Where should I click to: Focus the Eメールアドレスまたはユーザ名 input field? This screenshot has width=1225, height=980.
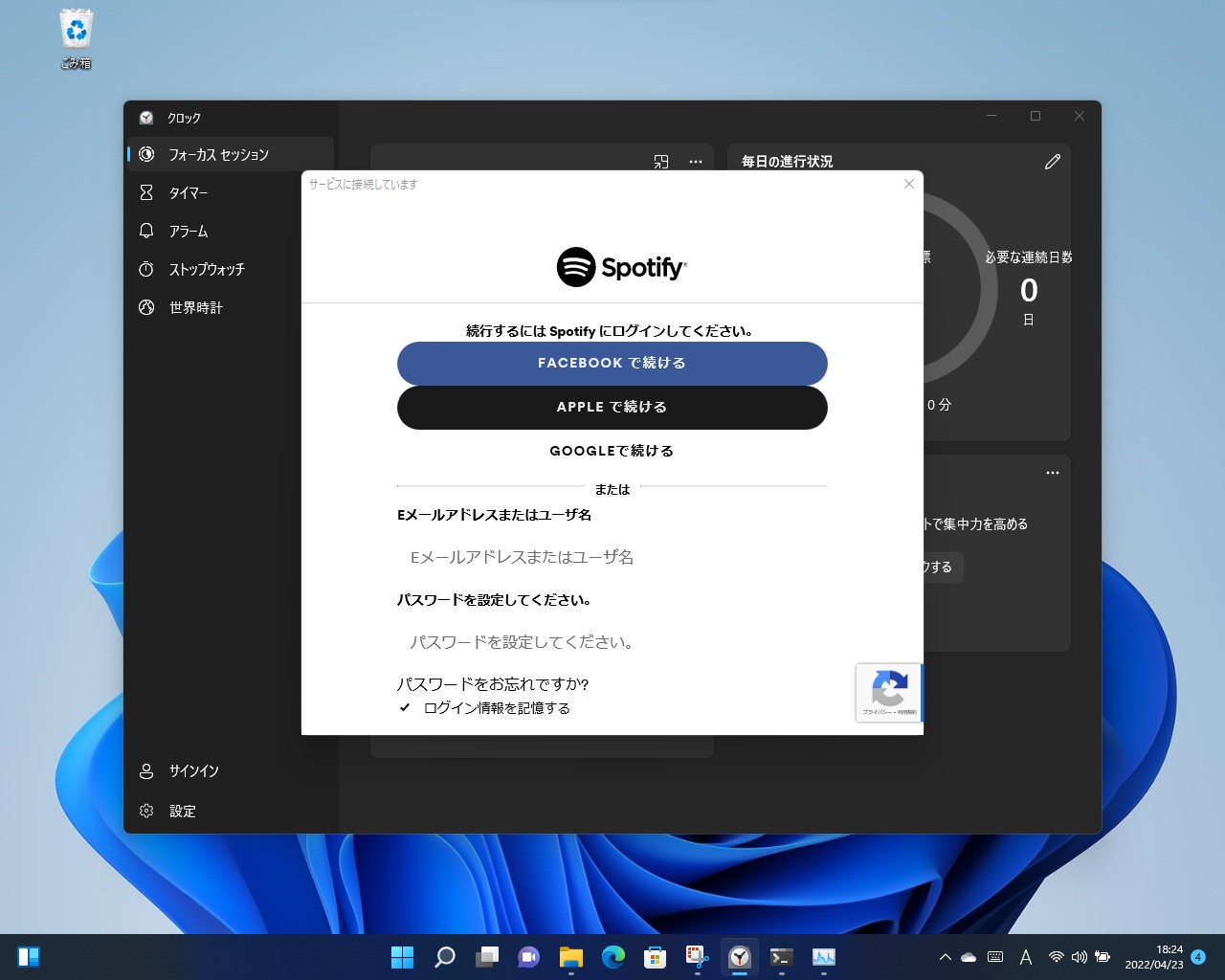tap(612, 557)
